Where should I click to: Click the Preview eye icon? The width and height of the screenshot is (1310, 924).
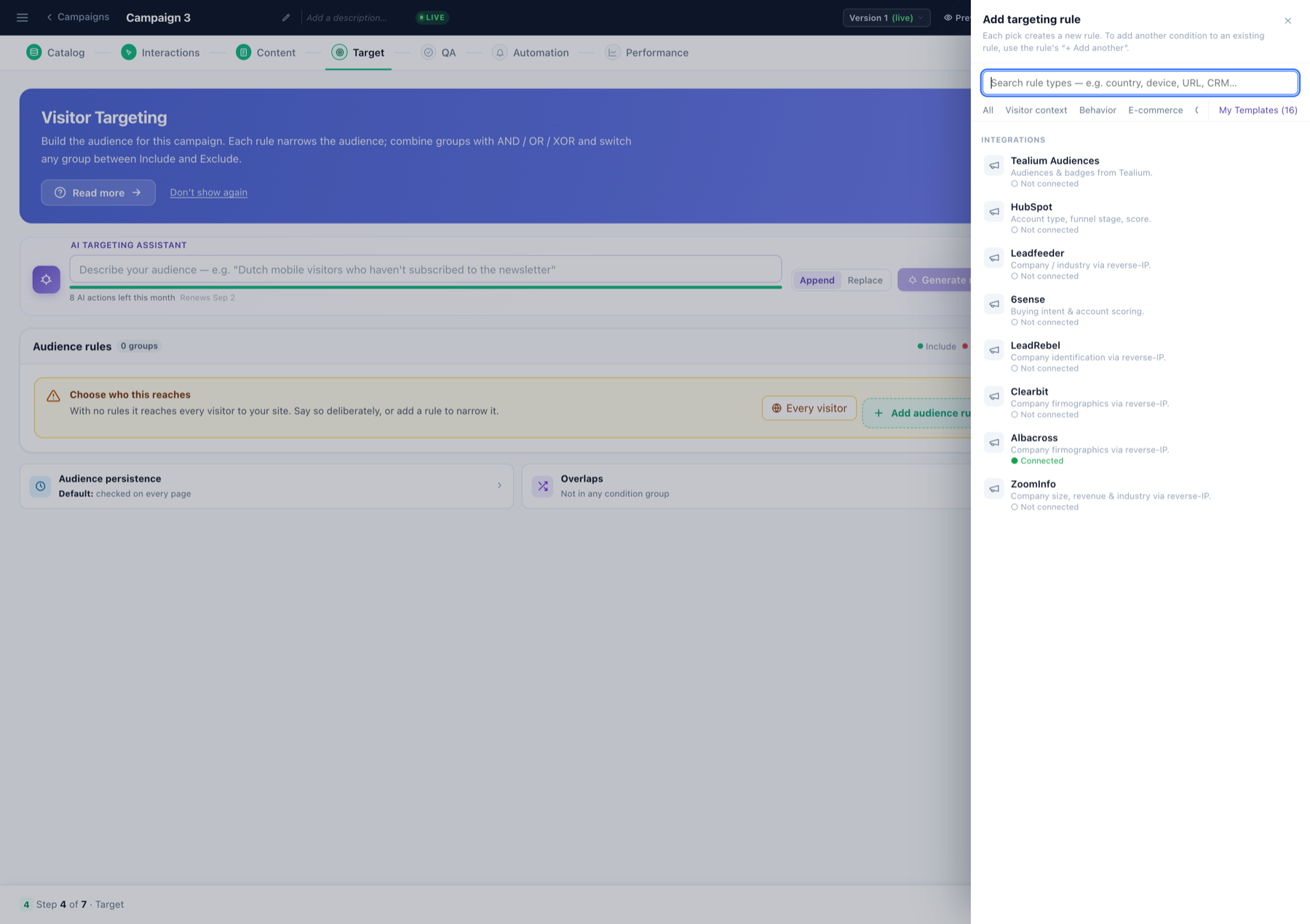(948, 17)
